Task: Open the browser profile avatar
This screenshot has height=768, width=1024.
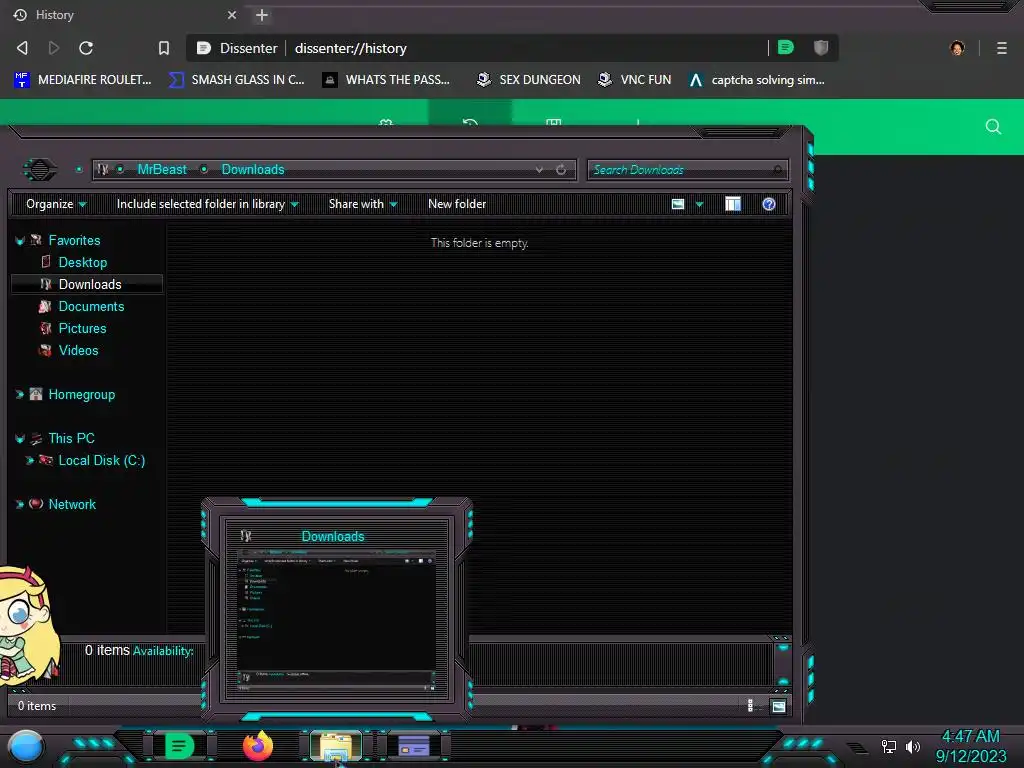Action: tap(957, 48)
